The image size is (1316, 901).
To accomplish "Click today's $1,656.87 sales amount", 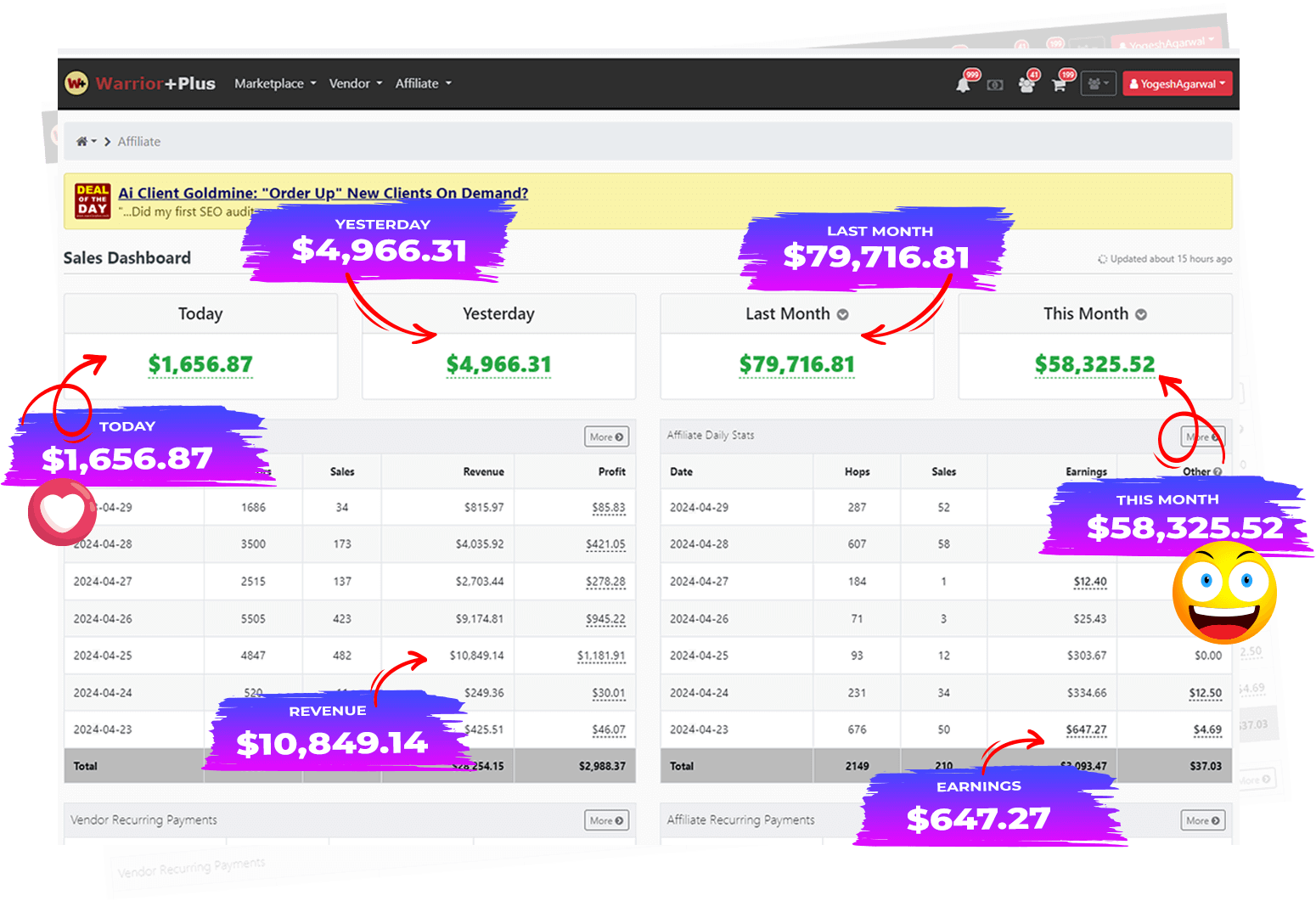I will click(200, 364).
